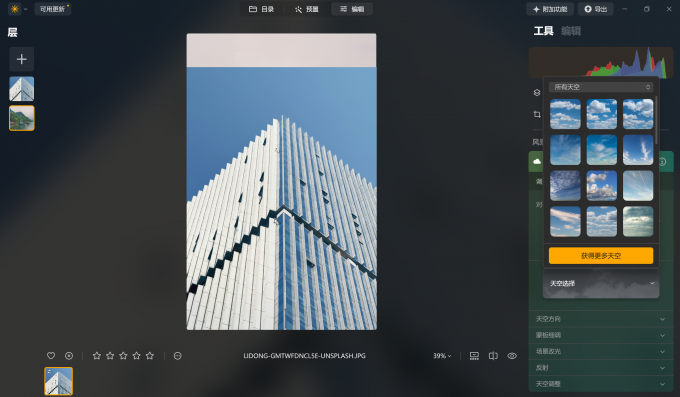Viewport: 680px width, 397px height.
Task: Click the color label circle icon
Action: tap(177, 356)
